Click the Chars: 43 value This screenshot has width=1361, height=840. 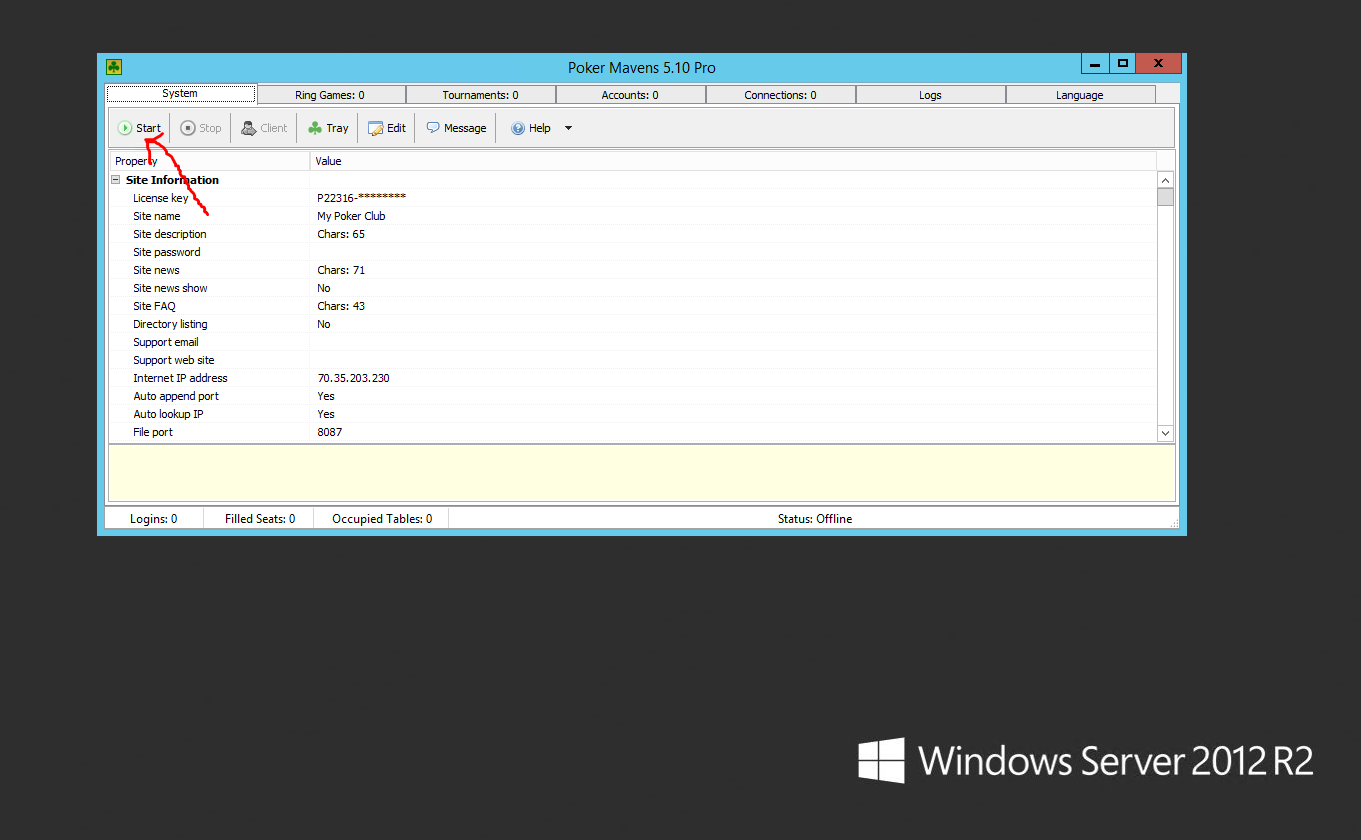[x=341, y=306]
